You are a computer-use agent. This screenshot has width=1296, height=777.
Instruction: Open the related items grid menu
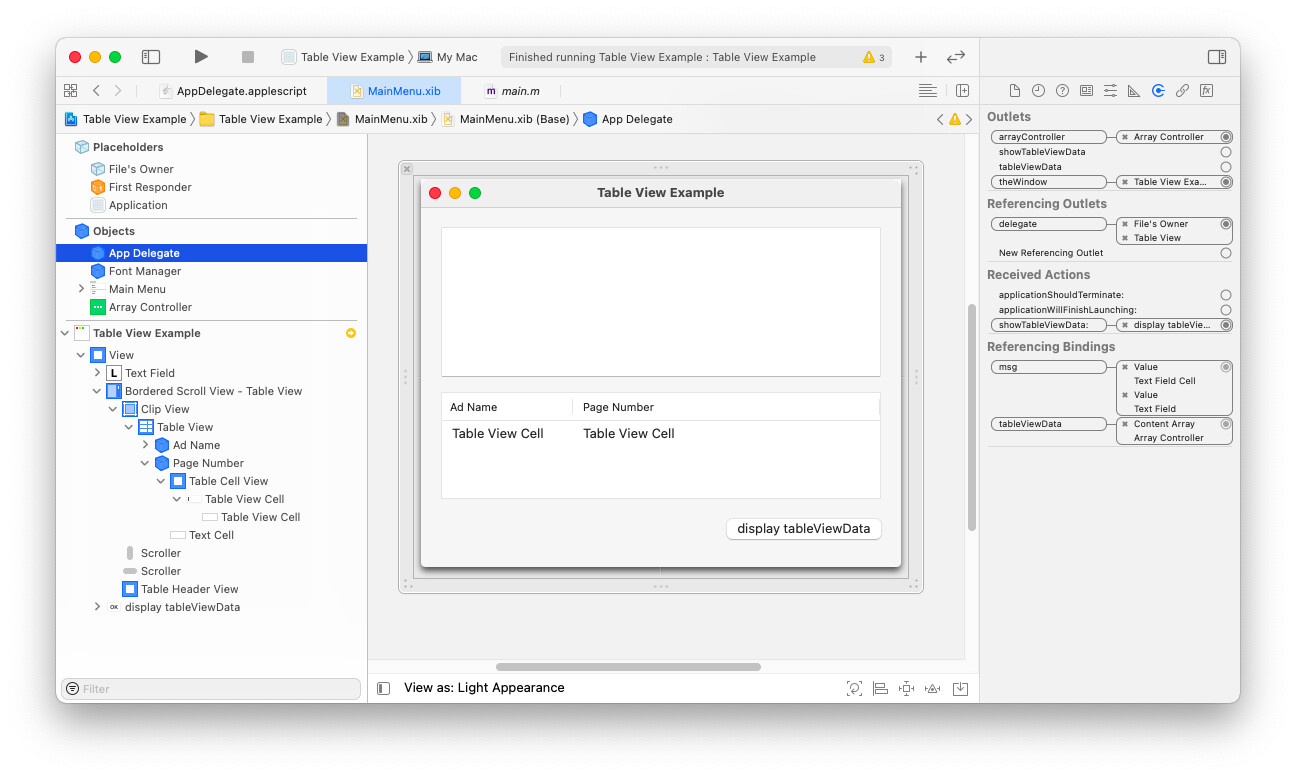click(71, 90)
